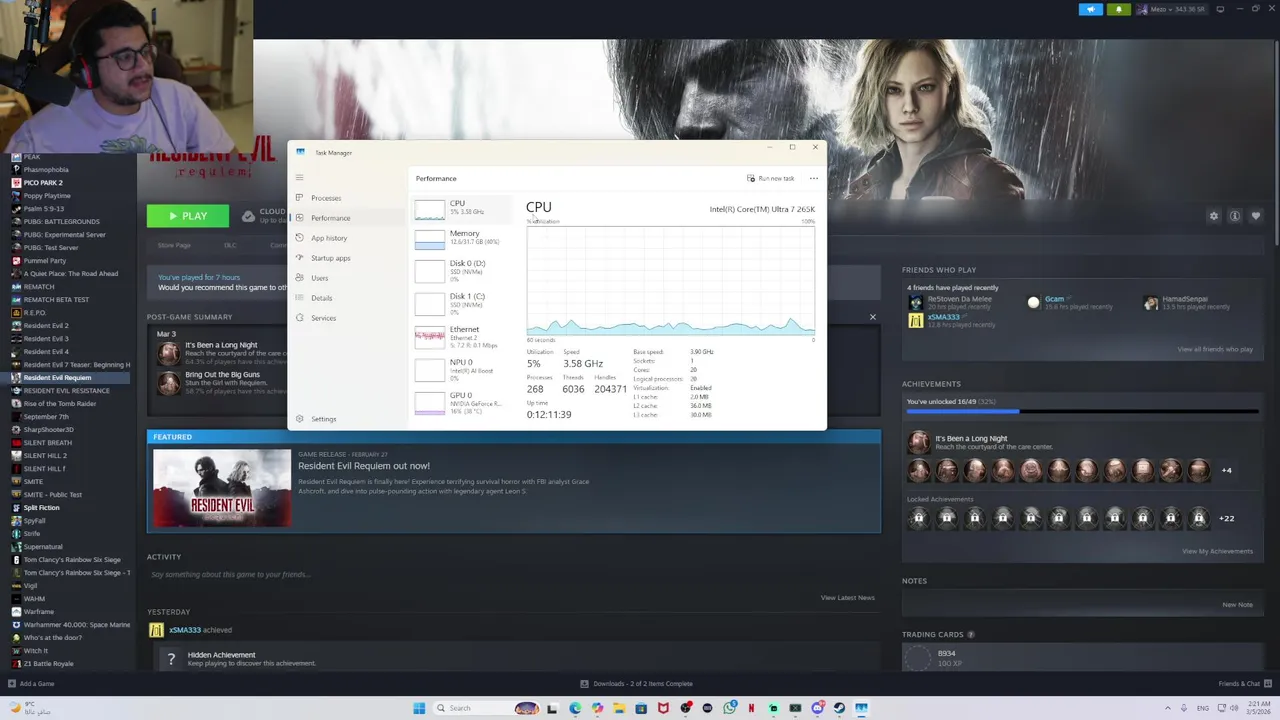Open game info icon in Steam
The width and height of the screenshot is (1280, 720).
pos(1235,216)
